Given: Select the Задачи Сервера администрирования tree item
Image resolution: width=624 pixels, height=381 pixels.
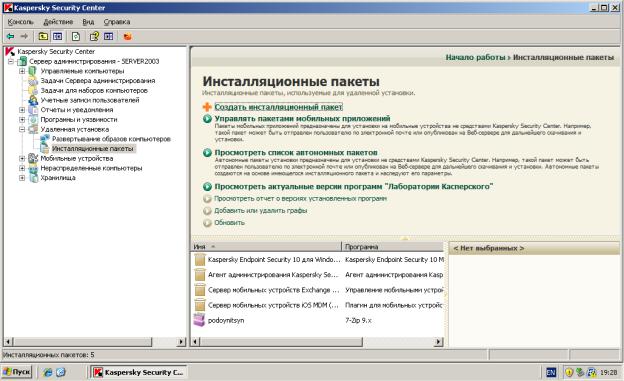Looking at the screenshot, I should click(98, 81).
